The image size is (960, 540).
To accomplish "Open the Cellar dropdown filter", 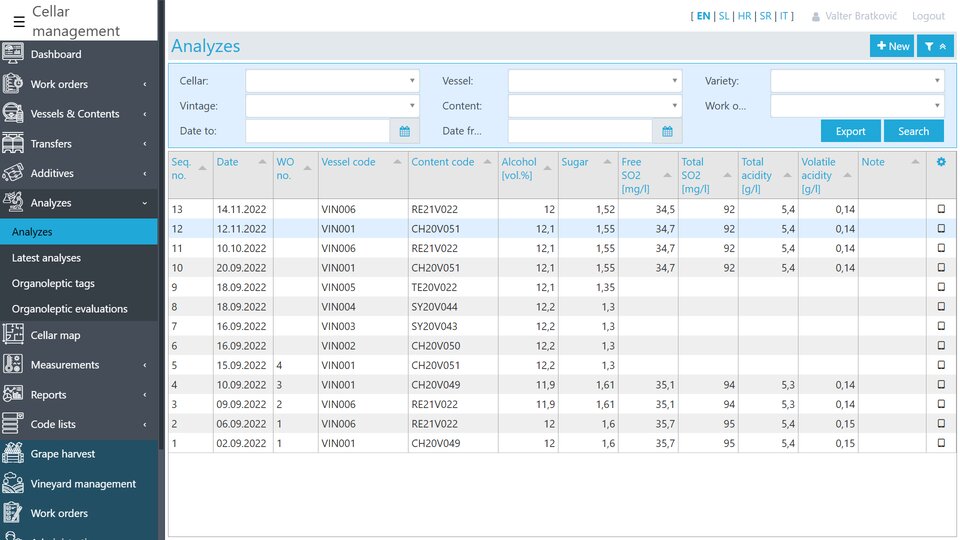I will [x=332, y=81].
